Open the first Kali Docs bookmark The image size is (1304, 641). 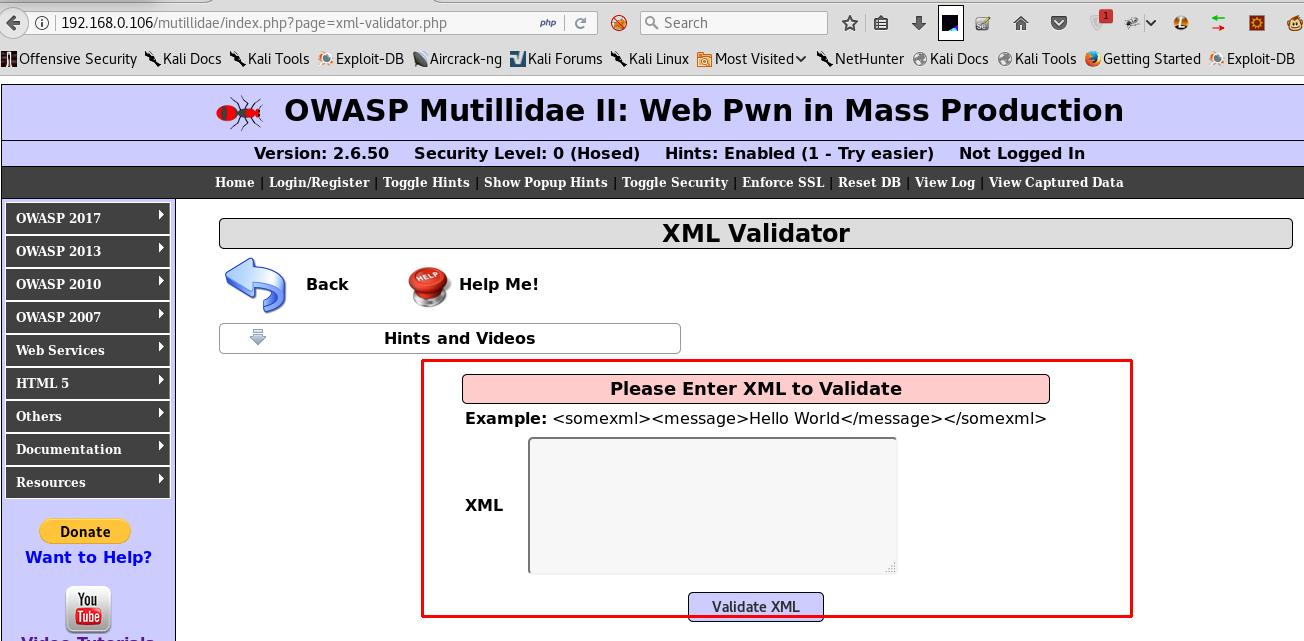183,59
